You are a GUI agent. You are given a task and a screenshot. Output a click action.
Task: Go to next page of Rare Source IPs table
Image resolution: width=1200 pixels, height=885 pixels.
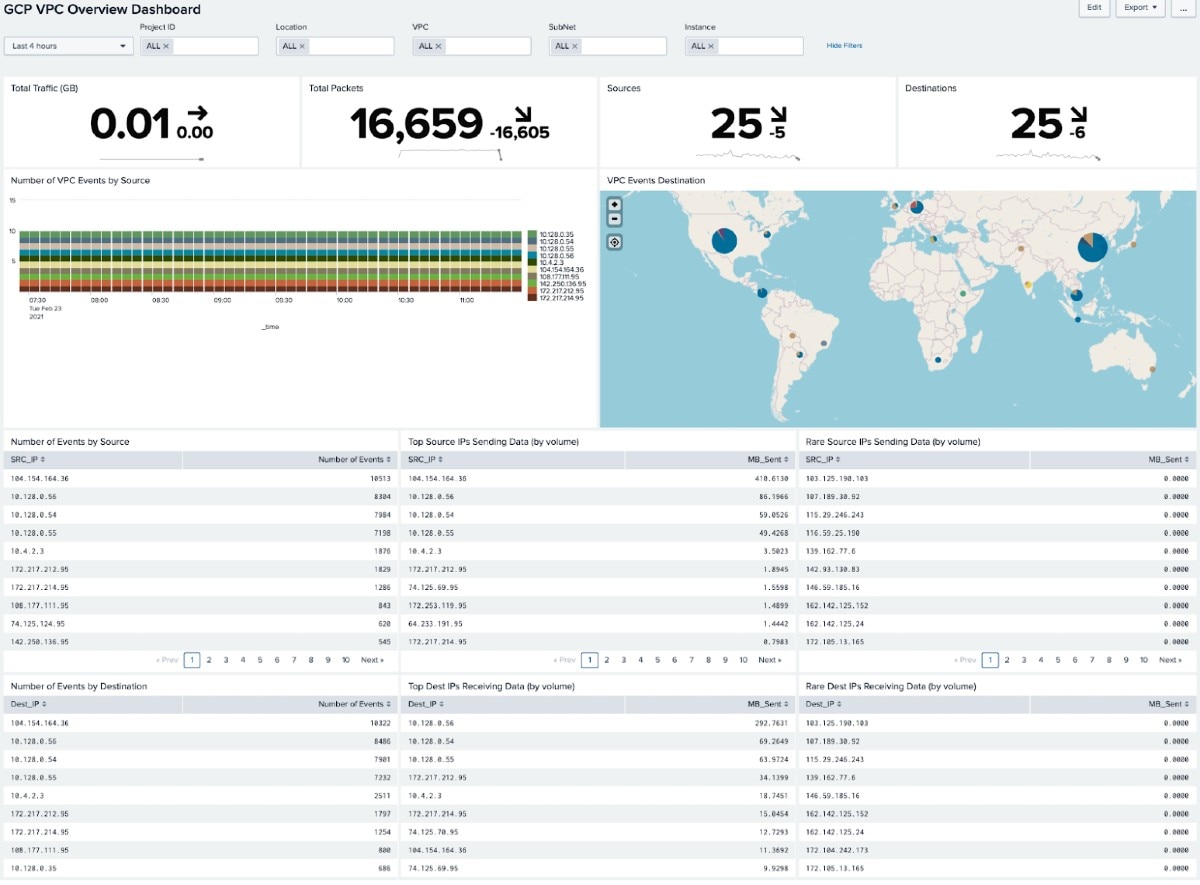[x=1170, y=660]
